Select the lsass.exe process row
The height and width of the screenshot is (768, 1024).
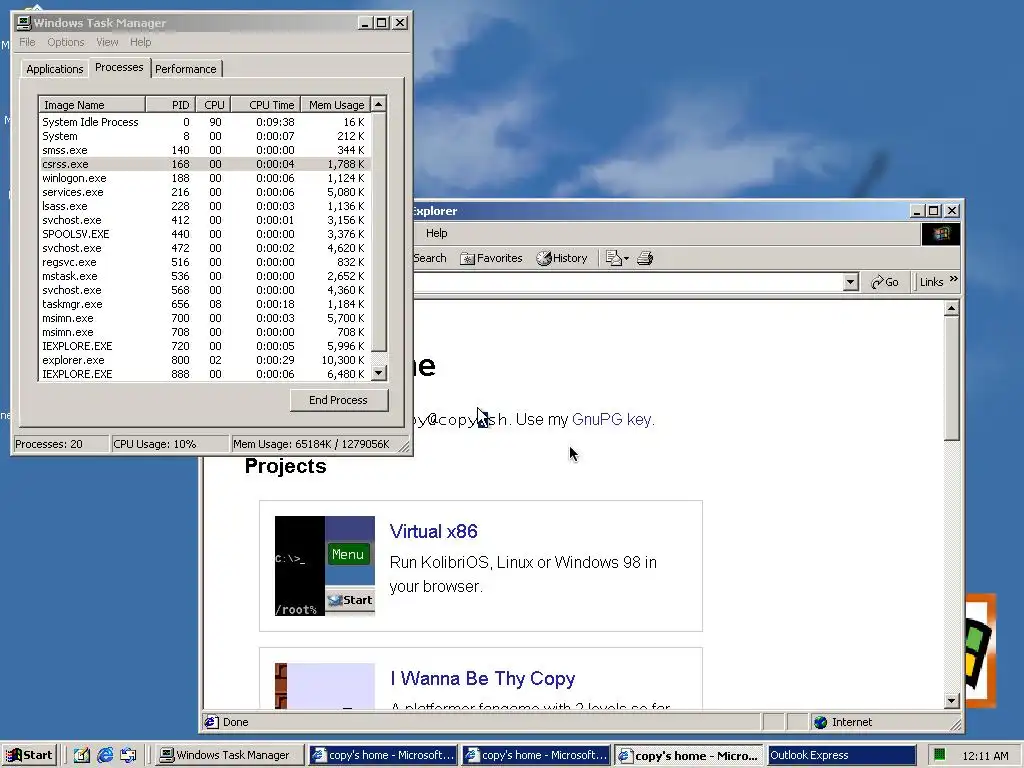coord(205,206)
